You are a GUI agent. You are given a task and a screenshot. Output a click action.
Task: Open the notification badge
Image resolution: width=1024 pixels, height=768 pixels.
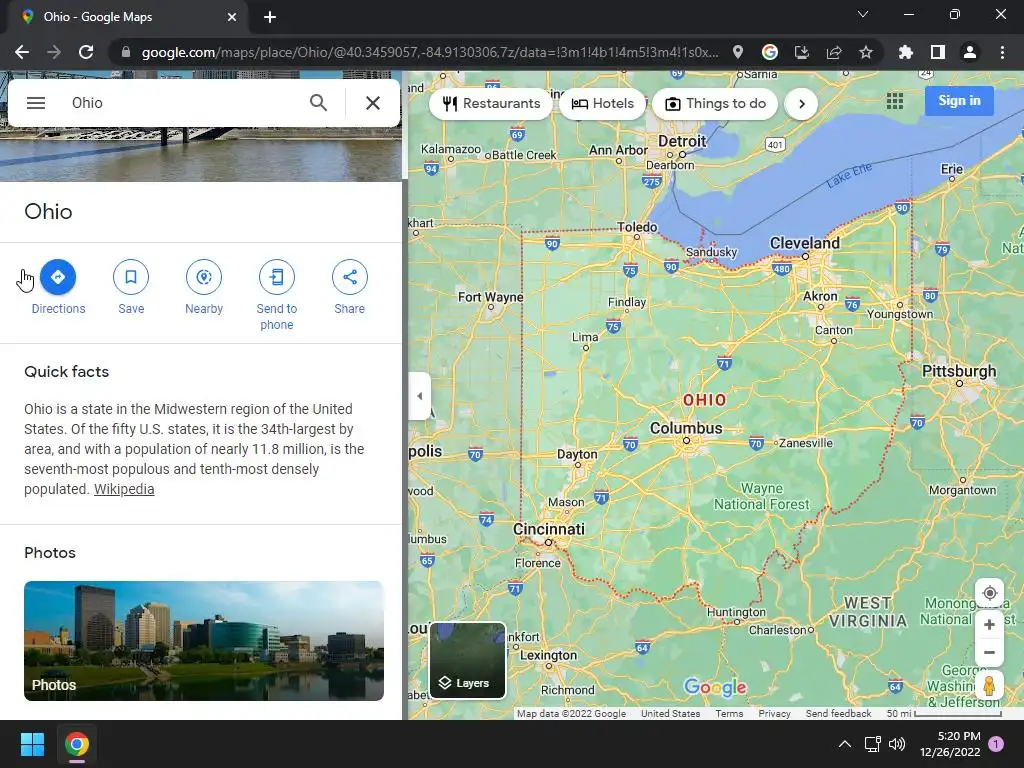(996, 744)
